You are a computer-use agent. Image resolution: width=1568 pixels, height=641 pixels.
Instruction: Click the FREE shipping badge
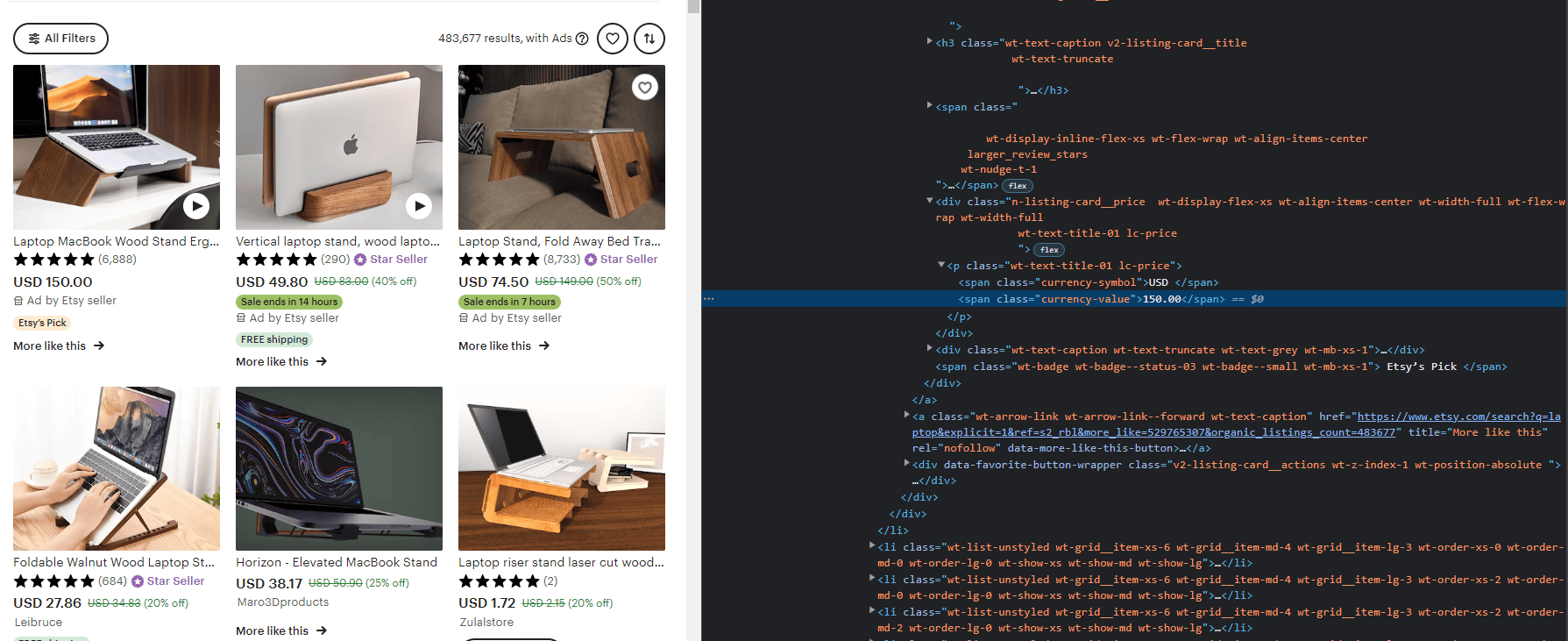pyautogui.click(x=274, y=339)
